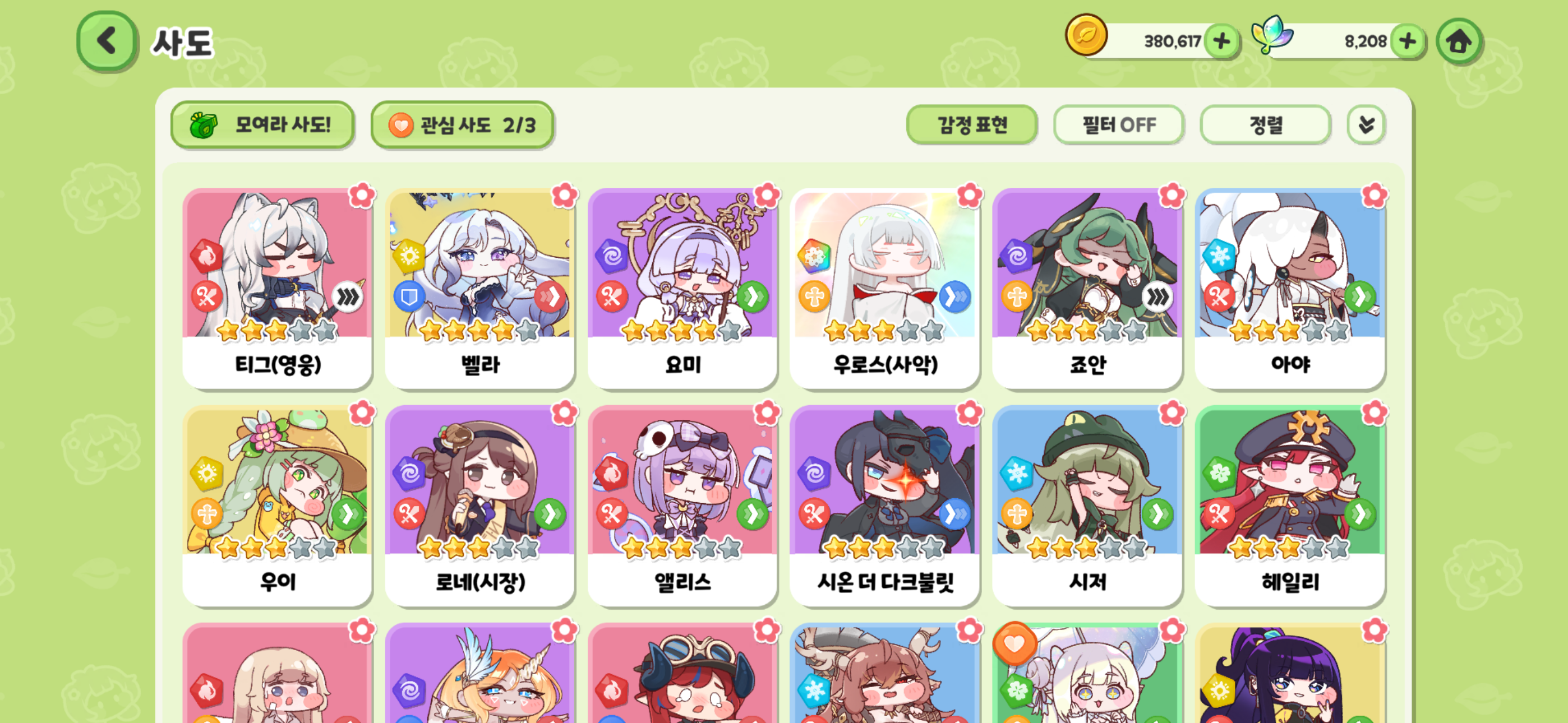Add crystal currency with plus button
1568x723 pixels.
1407,41
